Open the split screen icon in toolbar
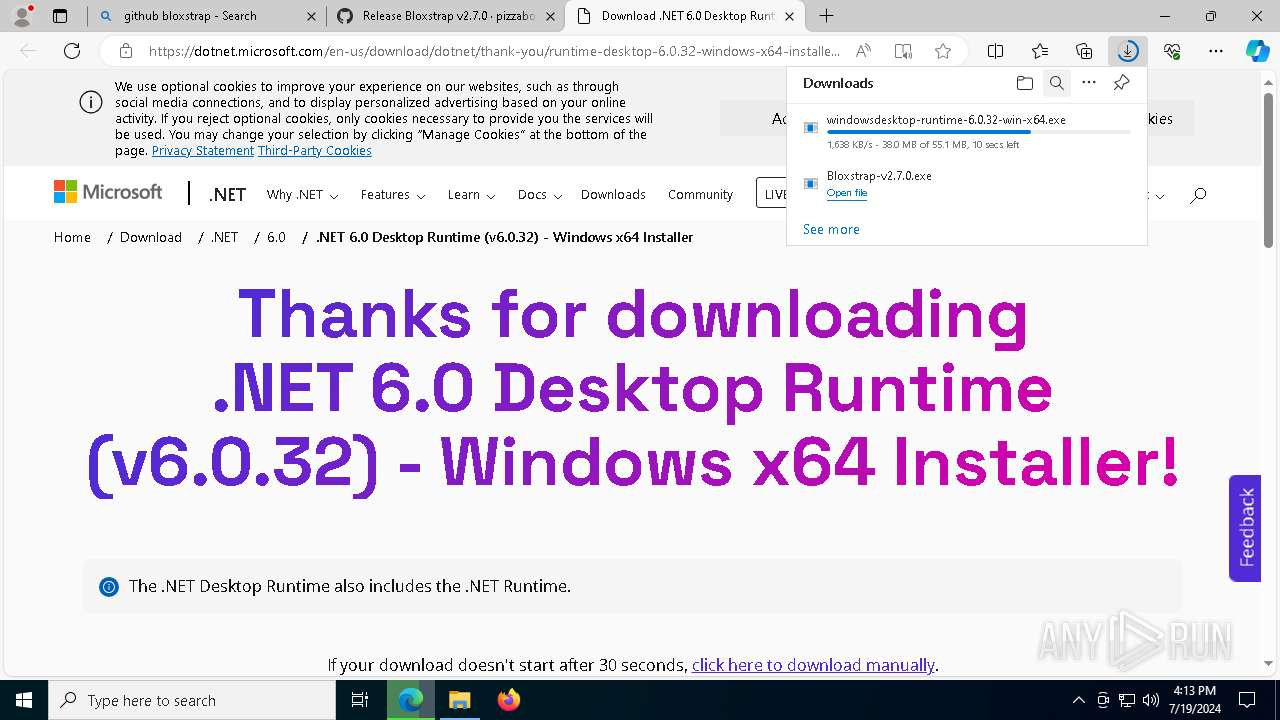The image size is (1280, 720). click(x=996, y=51)
